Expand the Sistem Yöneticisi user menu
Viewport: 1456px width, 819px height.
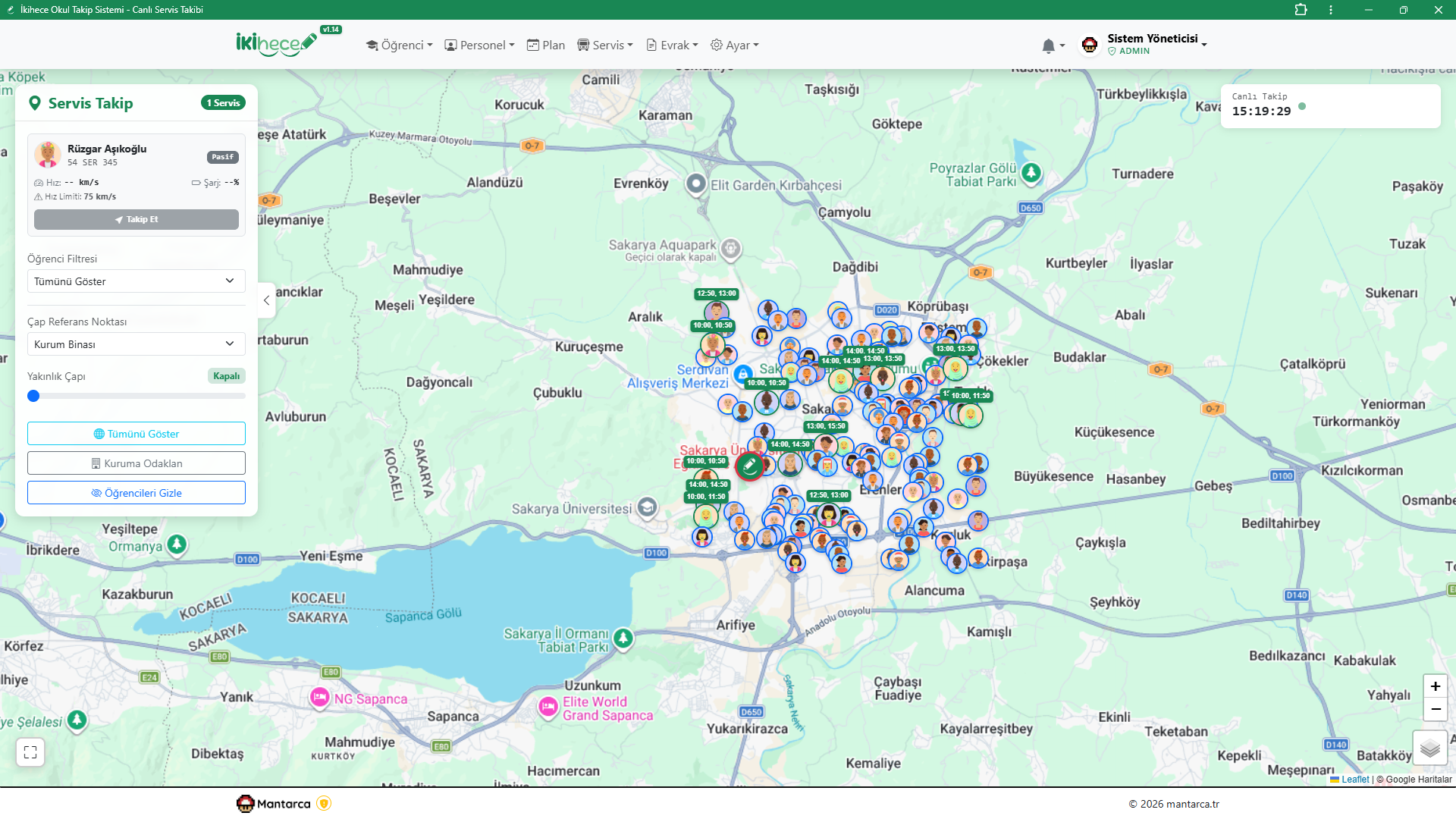[x=1156, y=45]
